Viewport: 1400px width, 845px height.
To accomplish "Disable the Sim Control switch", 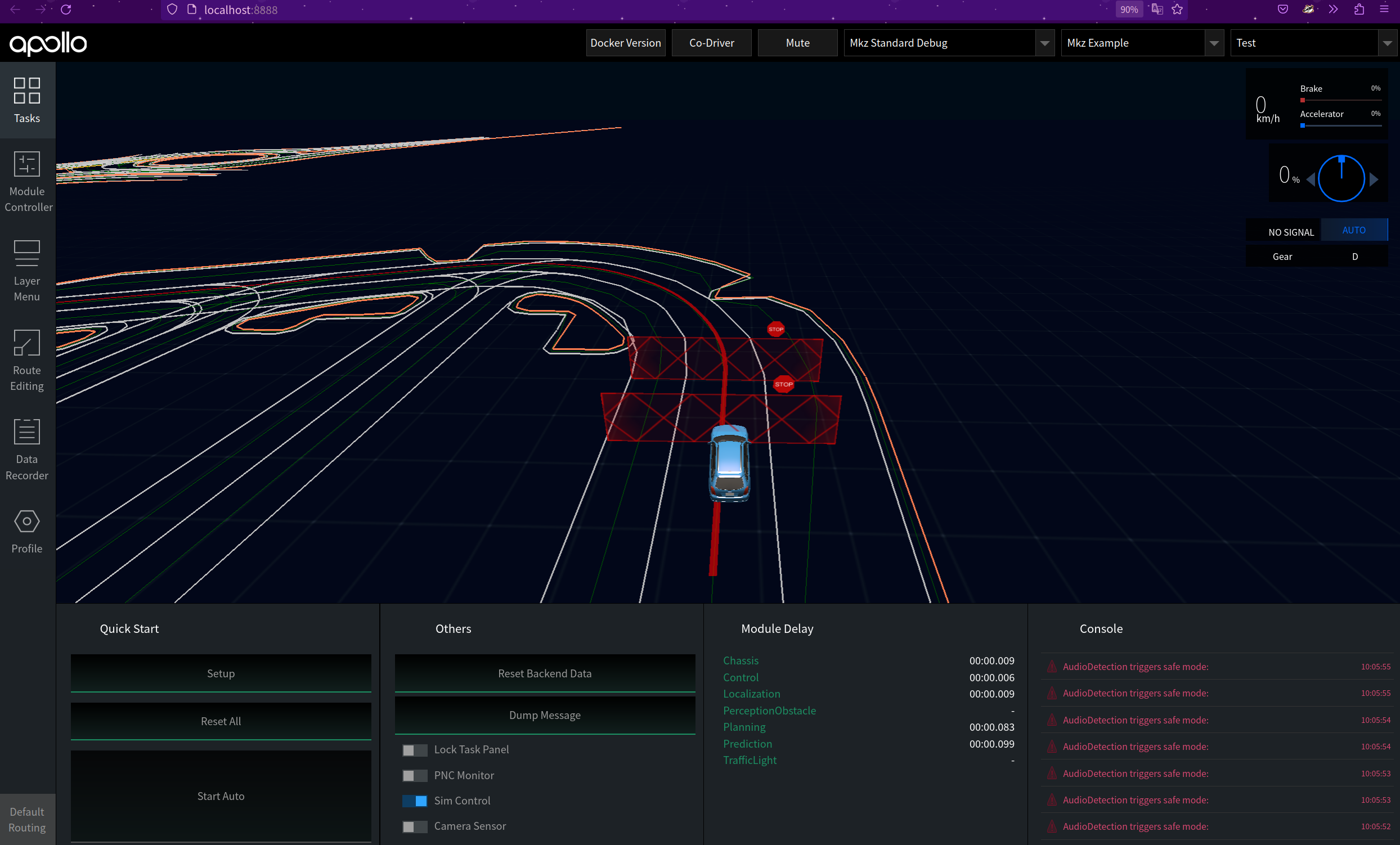I will (414, 801).
